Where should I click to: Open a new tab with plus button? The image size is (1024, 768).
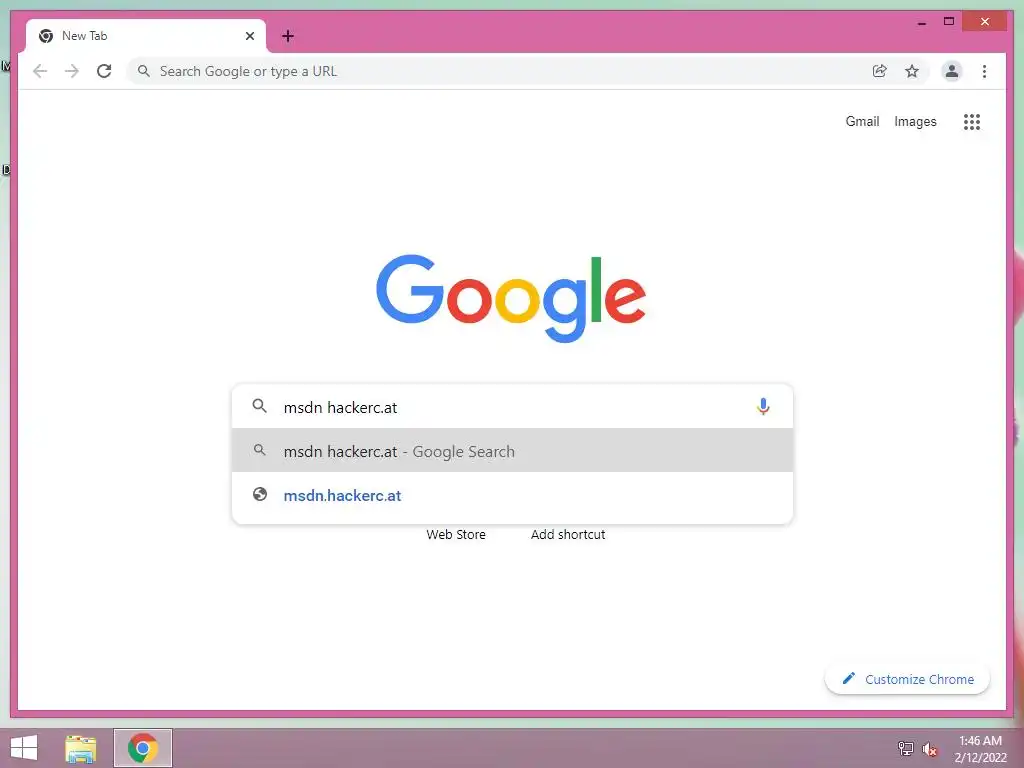(288, 36)
